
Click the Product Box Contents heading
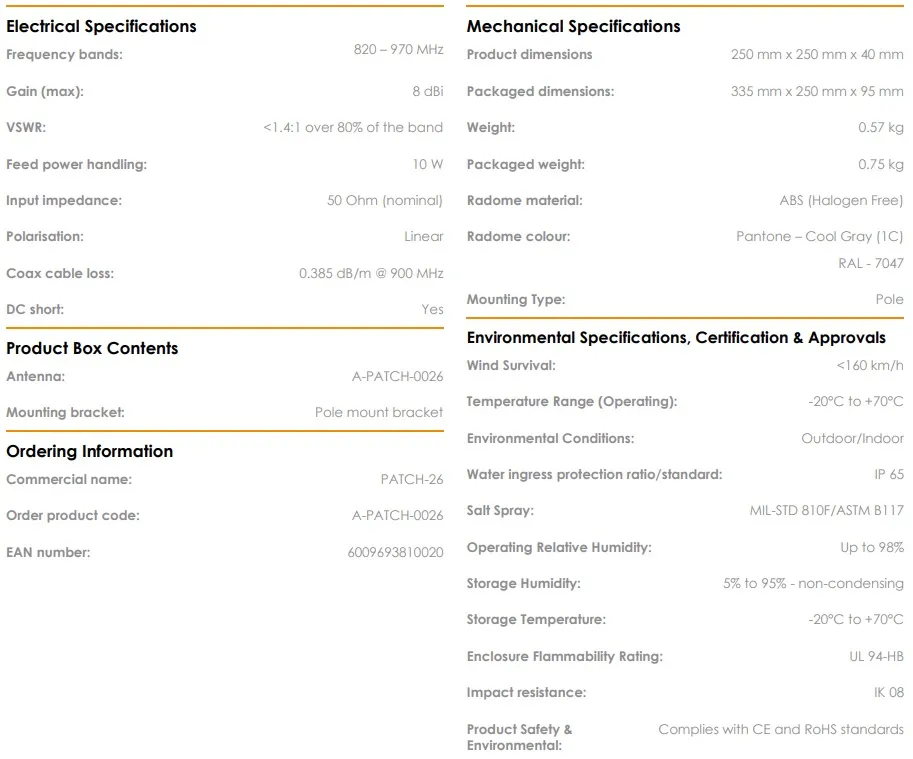pos(92,348)
